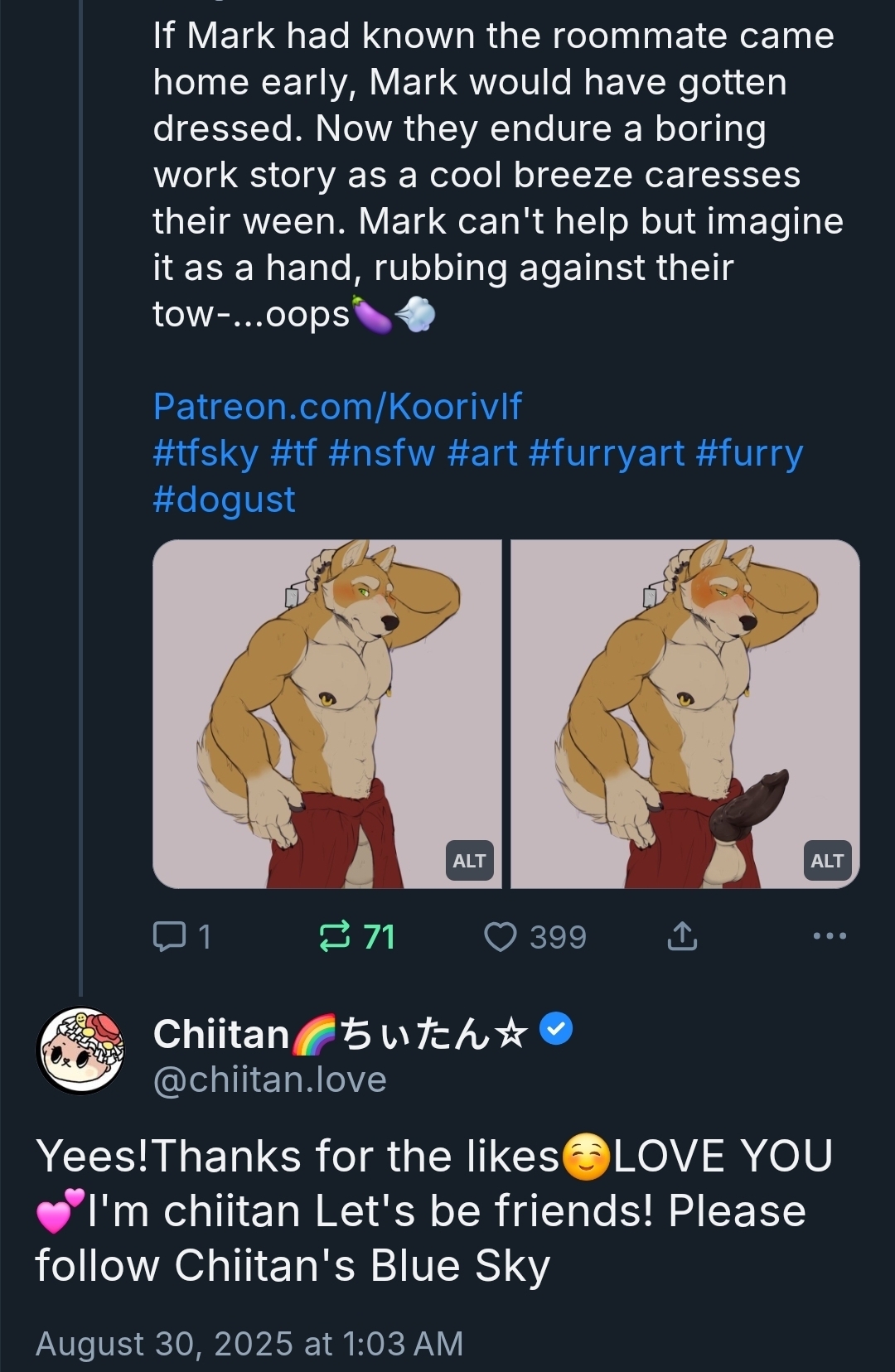The image size is (895, 1372).
Task: Select the #dogust hashtag
Action: point(224,500)
